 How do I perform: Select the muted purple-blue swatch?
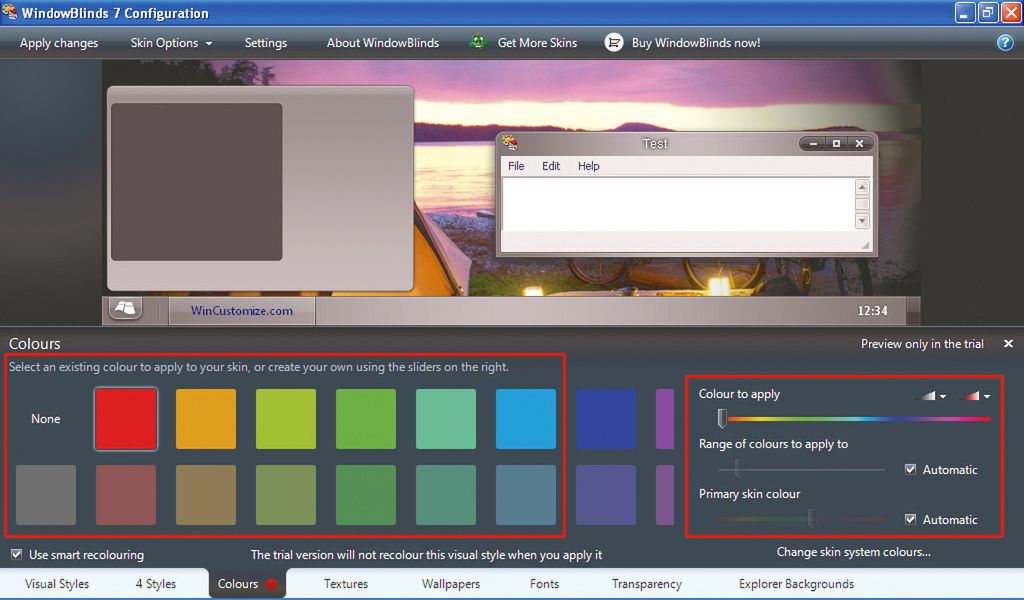[x=606, y=495]
